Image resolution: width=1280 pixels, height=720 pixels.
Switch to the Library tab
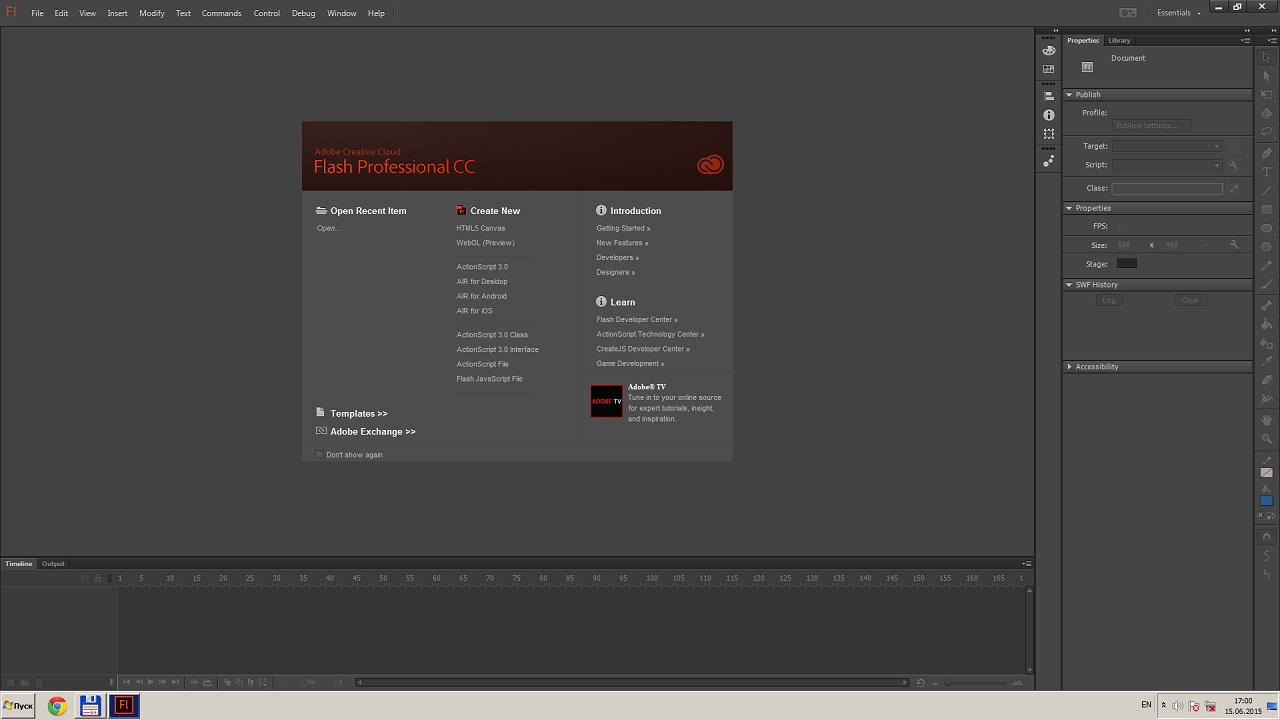tap(1119, 41)
